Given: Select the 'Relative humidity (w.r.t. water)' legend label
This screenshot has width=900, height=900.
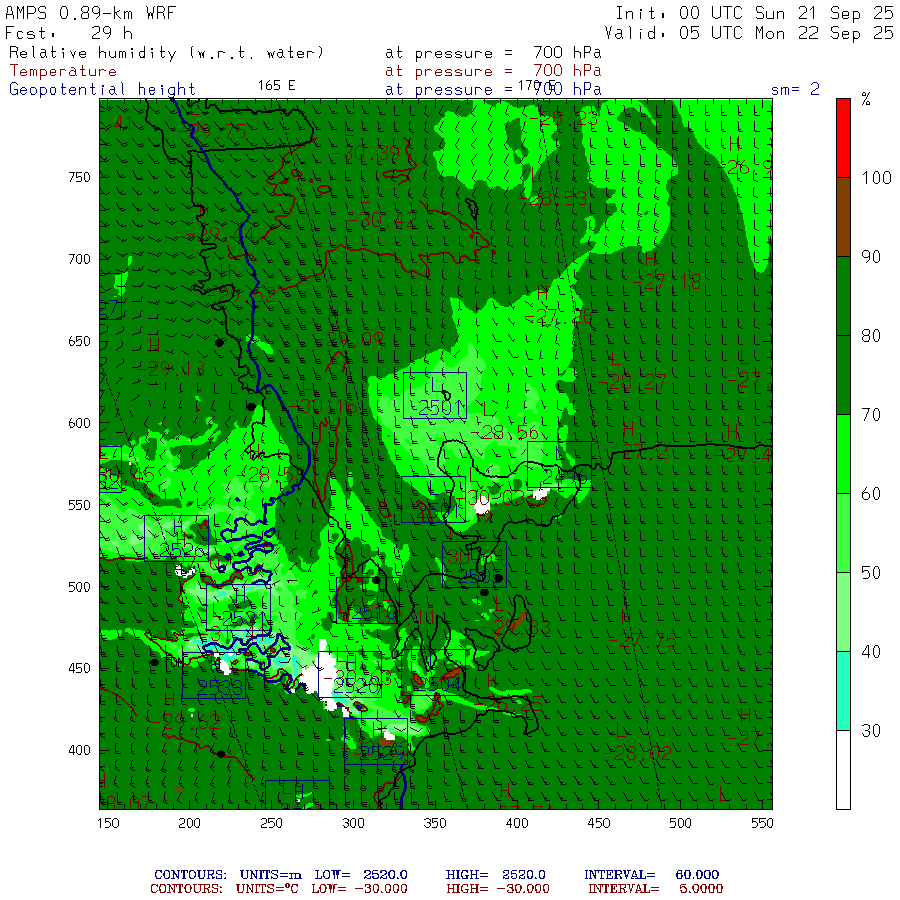Looking at the screenshot, I should tap(166, 52).
